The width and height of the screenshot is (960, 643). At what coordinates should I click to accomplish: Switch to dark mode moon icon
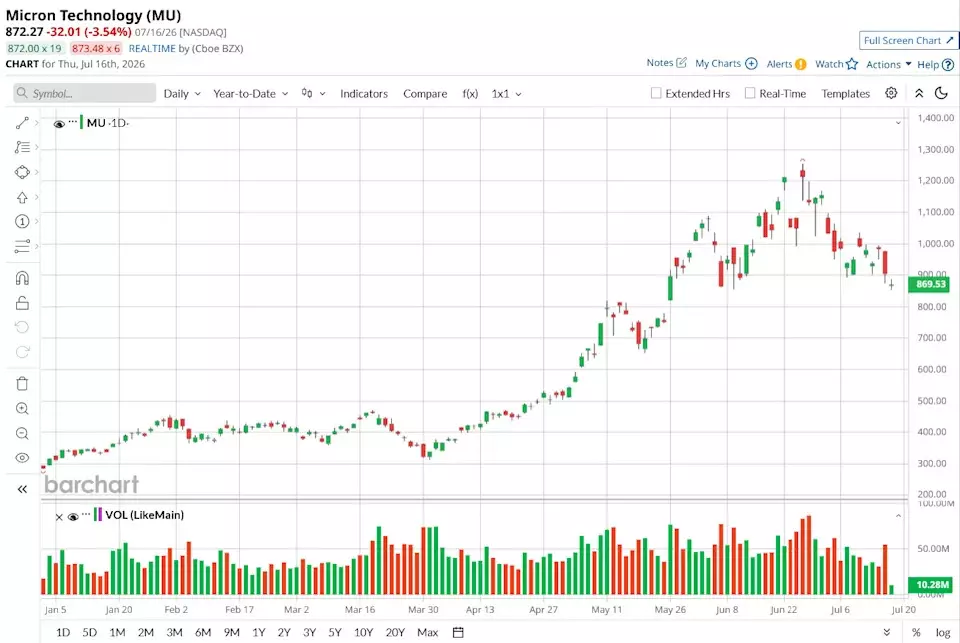point(942,93)
